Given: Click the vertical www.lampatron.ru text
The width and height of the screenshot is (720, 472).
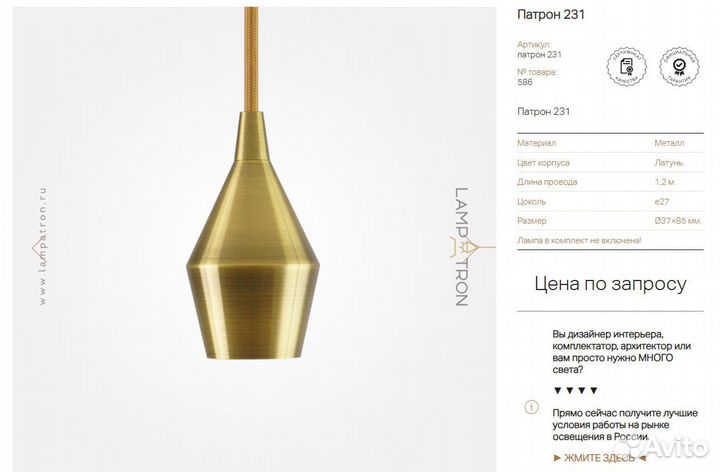Looking at the screenshot, I should 42,246.
